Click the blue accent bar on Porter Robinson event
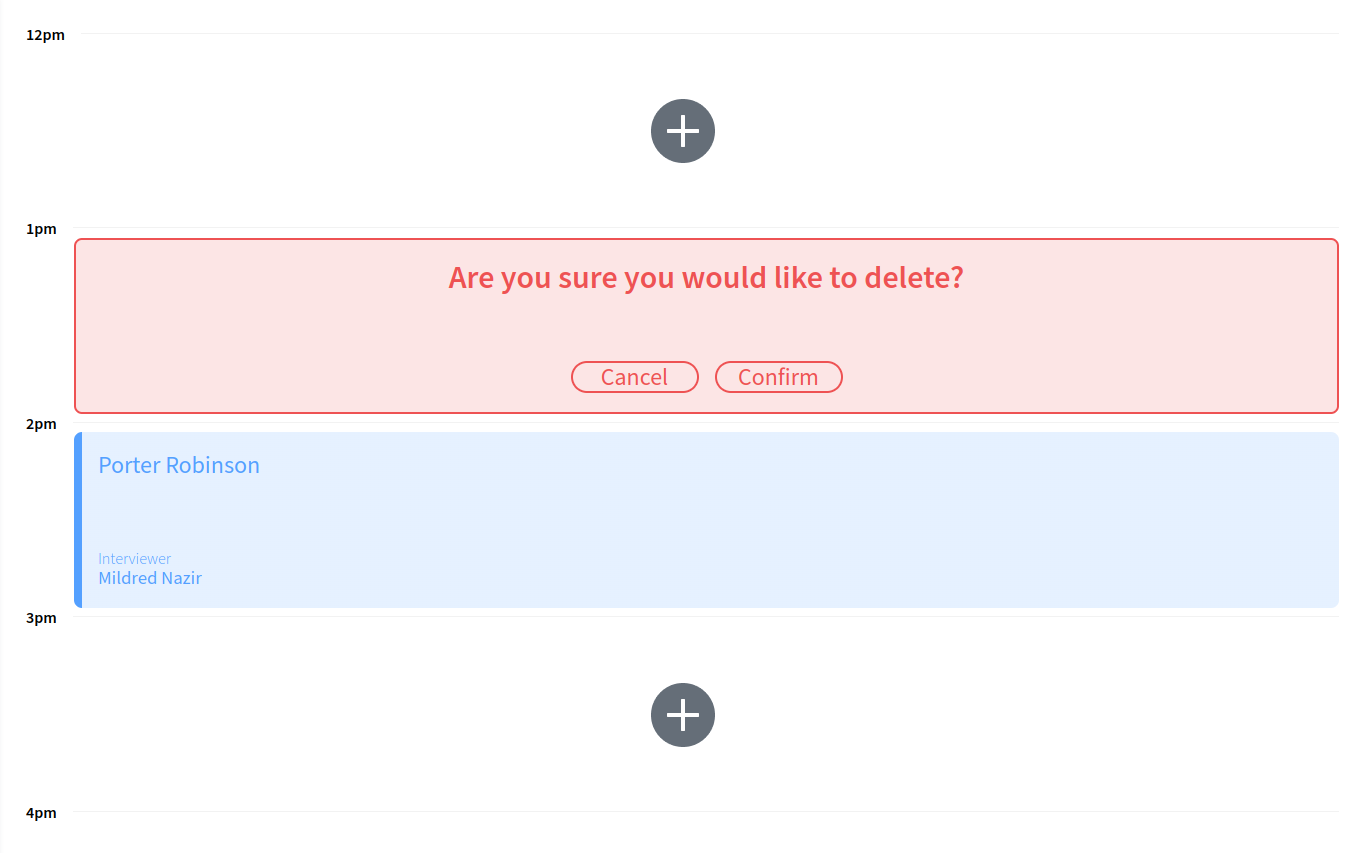The height and width of the screenshot is (853, 1355). 78,519
